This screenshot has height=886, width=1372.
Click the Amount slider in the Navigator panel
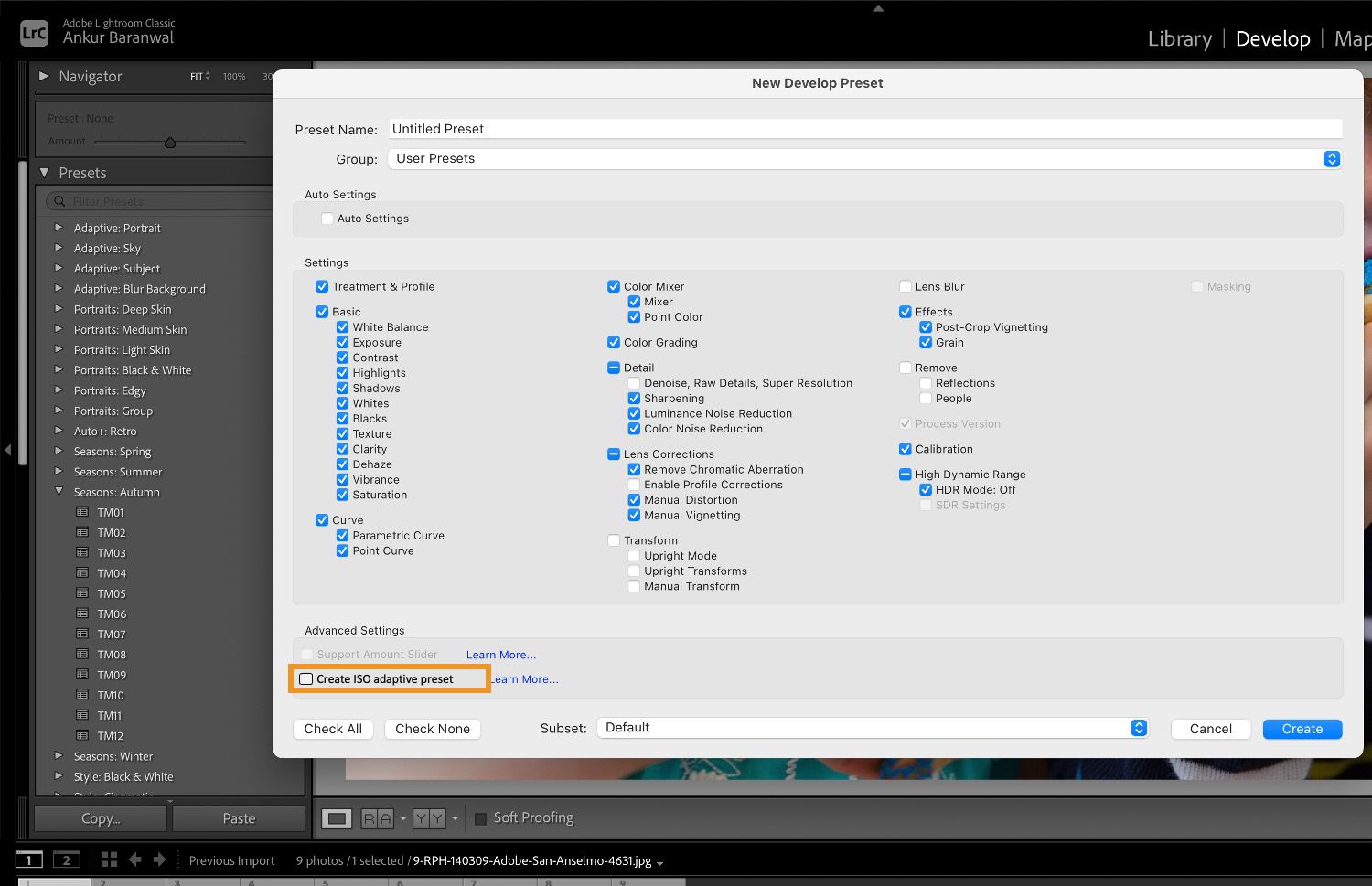coord(169,142)
